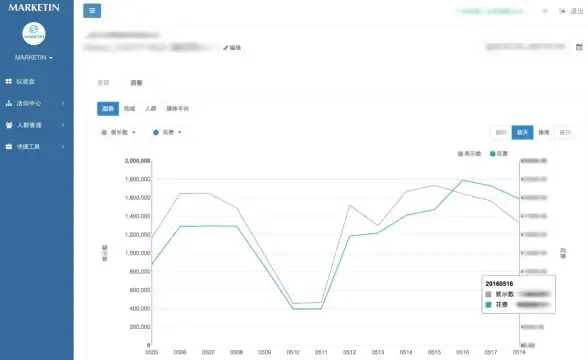Click the 1,000,000 y-axis label
Screen dimensions: 588x360
tap(138, 253)
